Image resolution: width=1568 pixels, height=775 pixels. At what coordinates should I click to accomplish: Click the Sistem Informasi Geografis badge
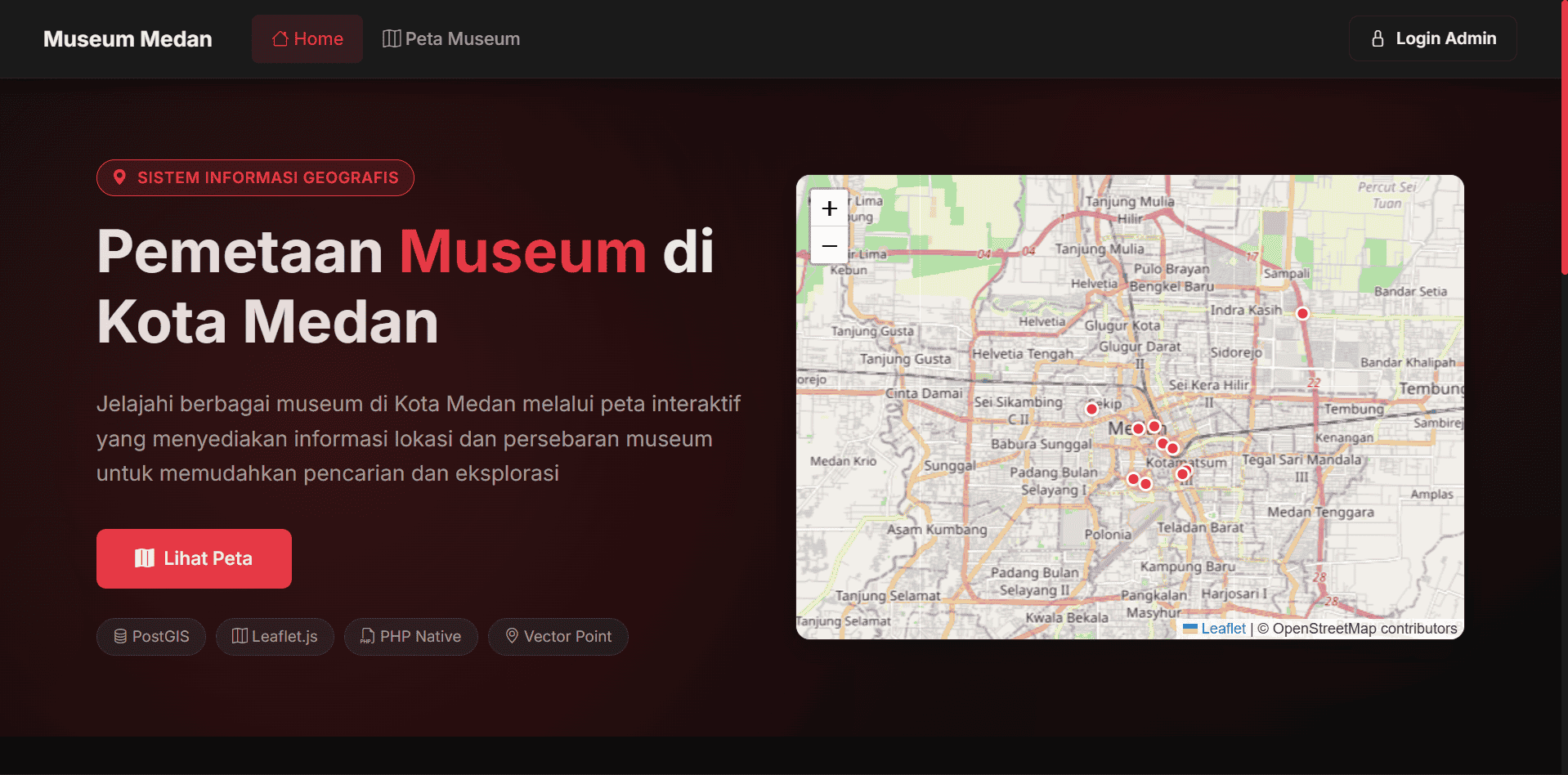click(255, 177)
